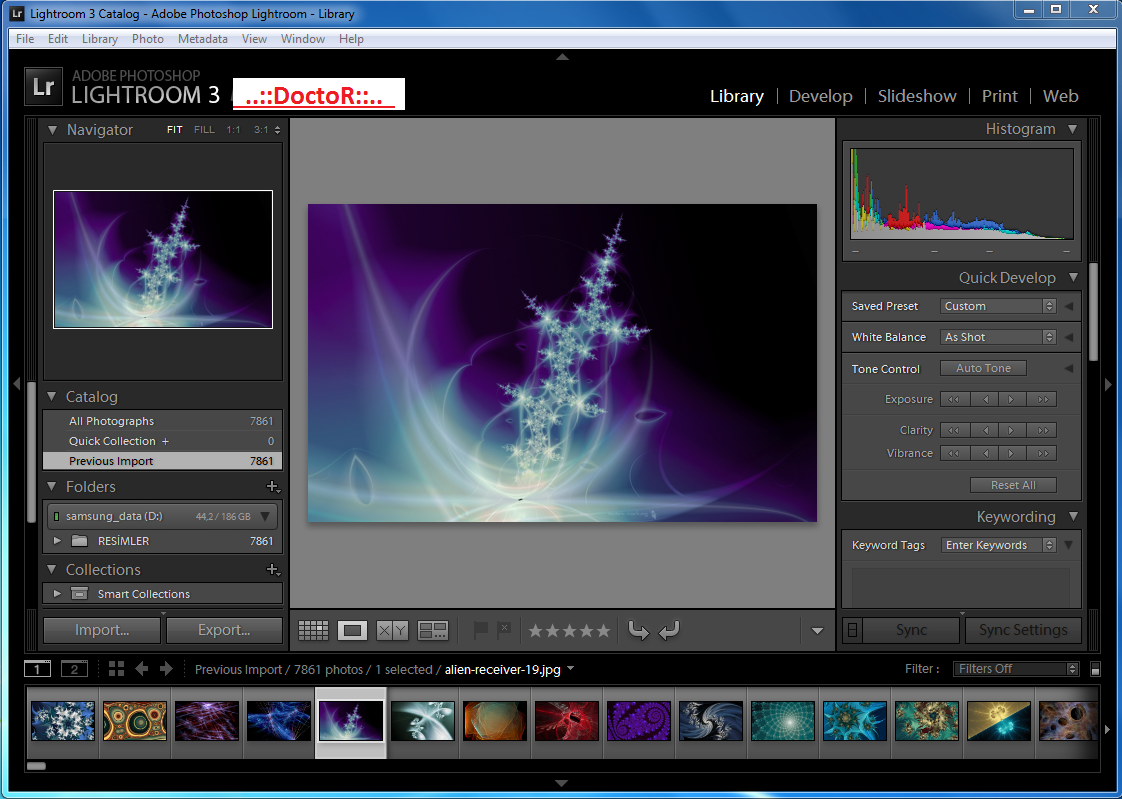Rotate photo counter-clockwise icon
The image size is (1122, 799).
point(638,629)
